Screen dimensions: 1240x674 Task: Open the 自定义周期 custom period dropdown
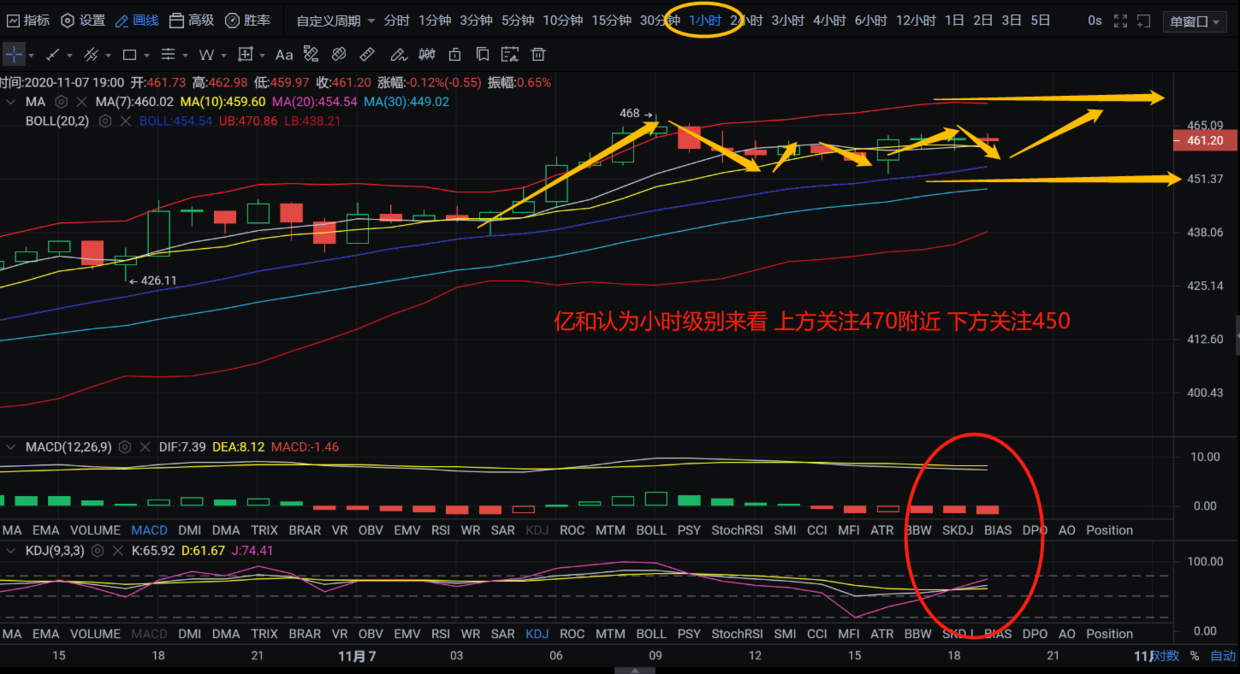coord(336,21)
